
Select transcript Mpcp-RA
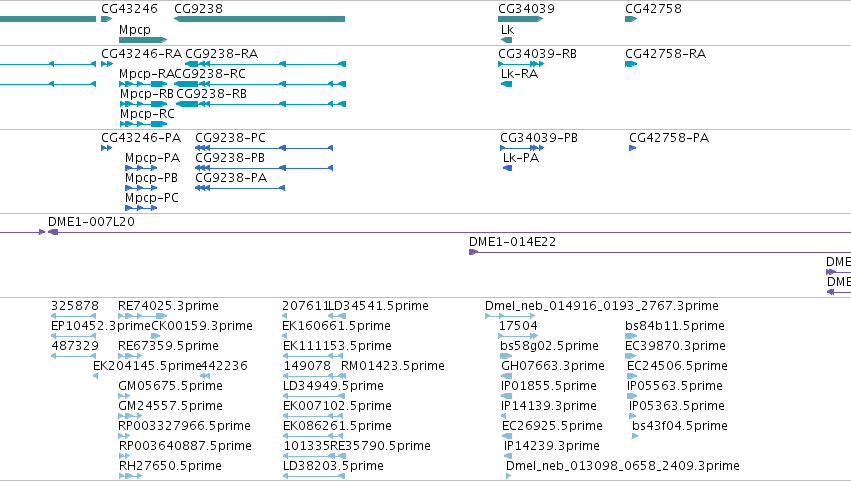pyautogui.click(x=147, y=74)
